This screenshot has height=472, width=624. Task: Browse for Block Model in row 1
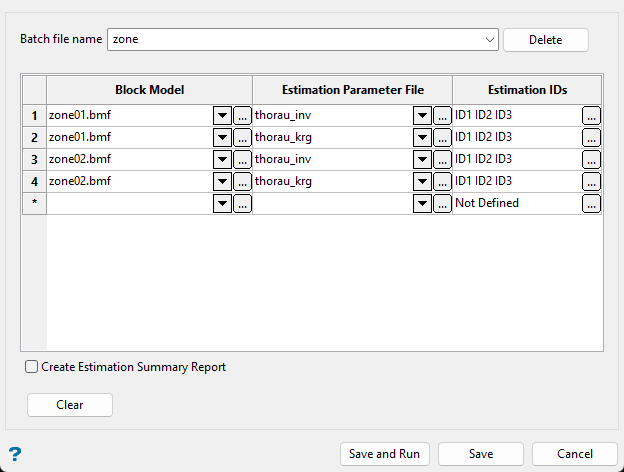(242, 115)
